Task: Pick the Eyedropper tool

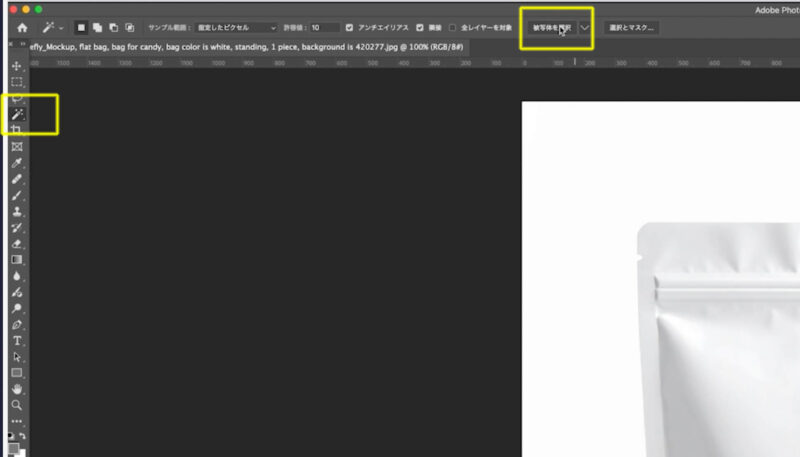Action: [17, 163]
